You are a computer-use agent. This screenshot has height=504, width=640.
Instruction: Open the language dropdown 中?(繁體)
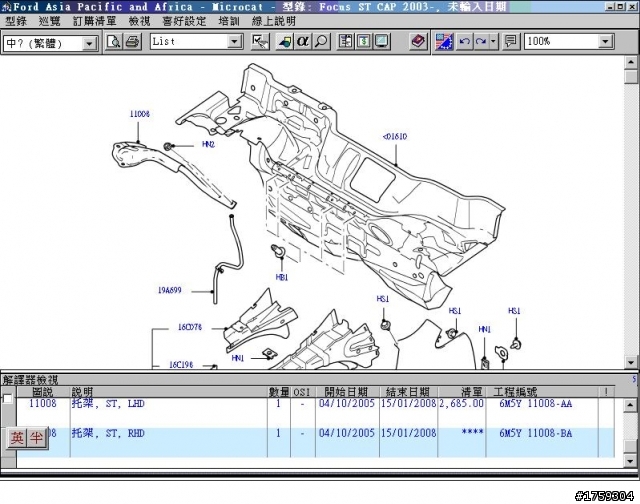point(89,43)
